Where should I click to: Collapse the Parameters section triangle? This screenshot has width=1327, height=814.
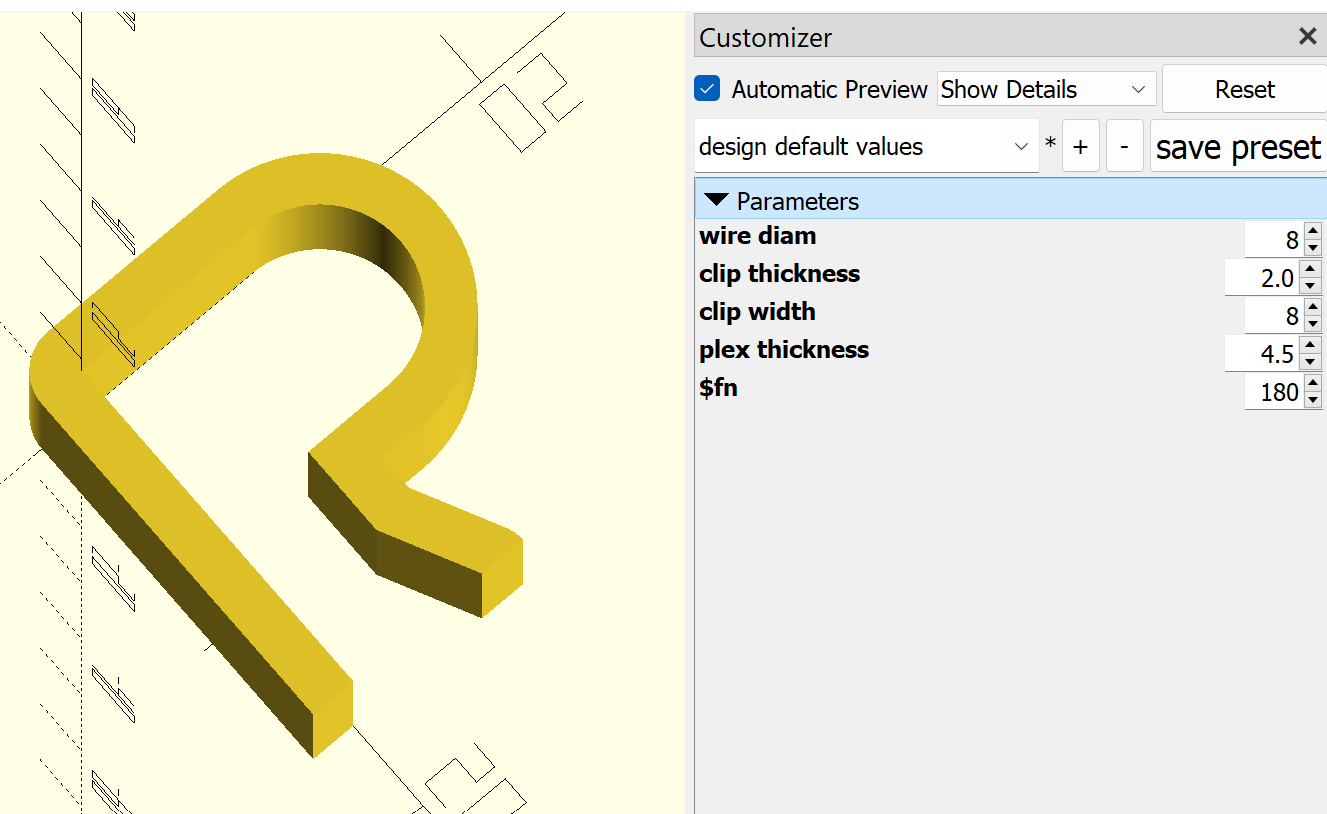point(716,199)
